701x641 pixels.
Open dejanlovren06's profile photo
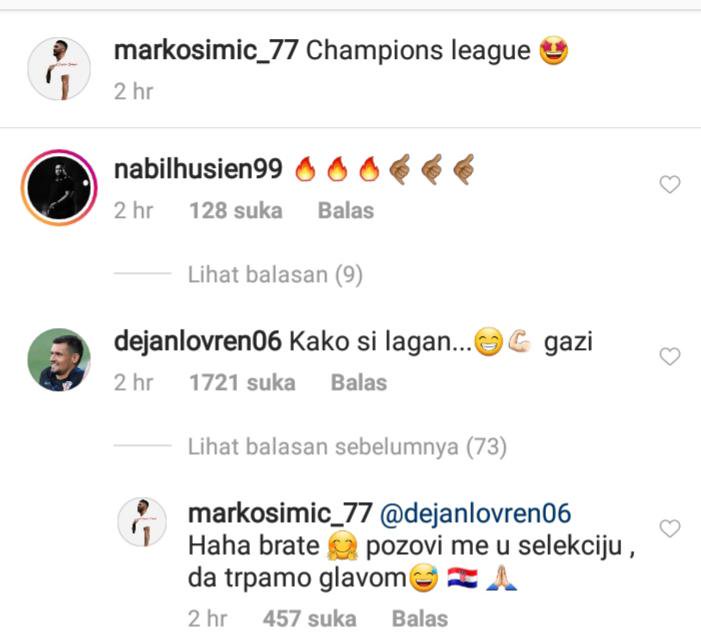point(59,359)
